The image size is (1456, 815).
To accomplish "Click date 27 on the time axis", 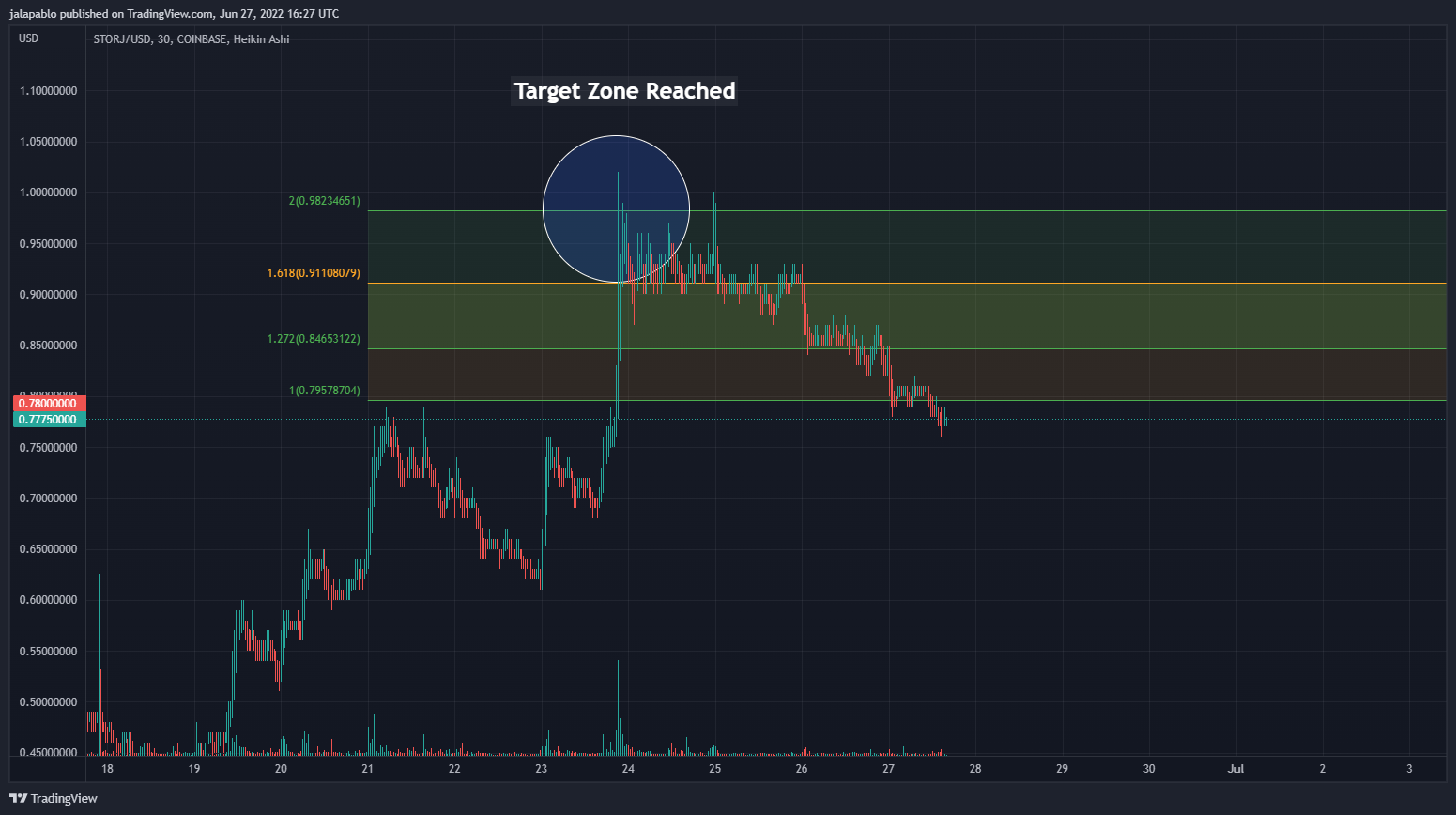I will [889, 769].
